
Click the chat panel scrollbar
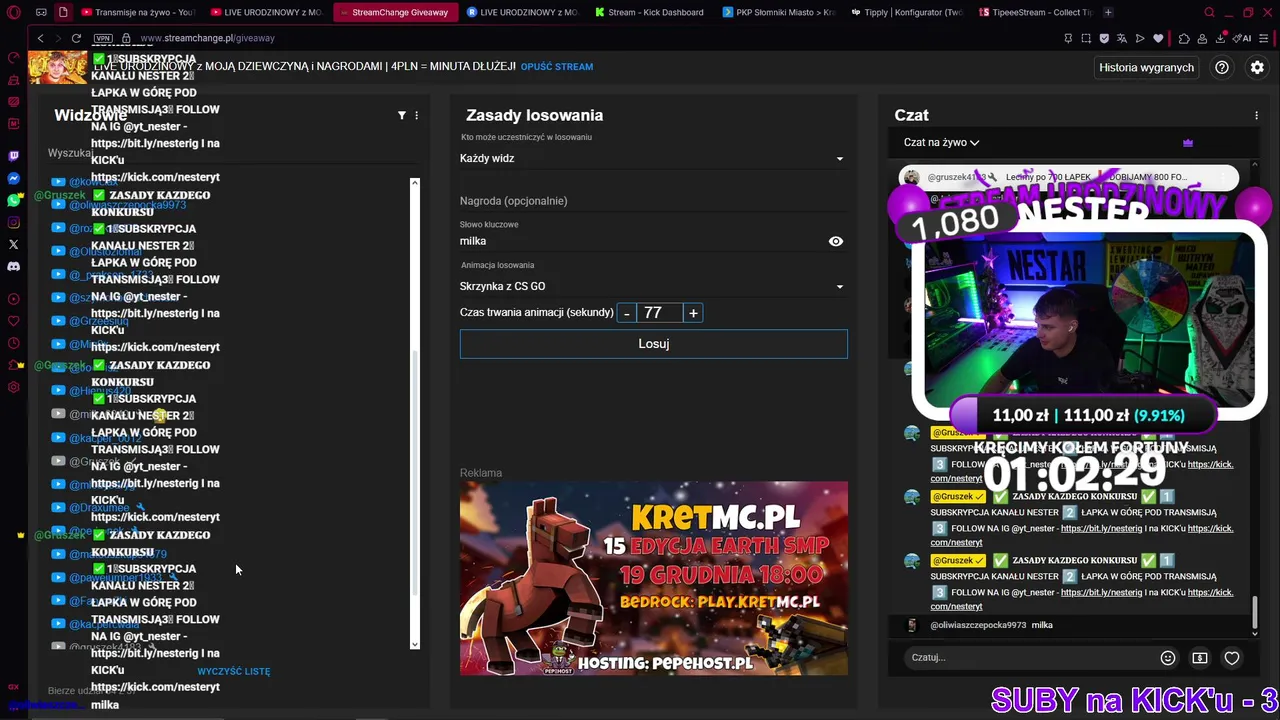[1256, 614]
